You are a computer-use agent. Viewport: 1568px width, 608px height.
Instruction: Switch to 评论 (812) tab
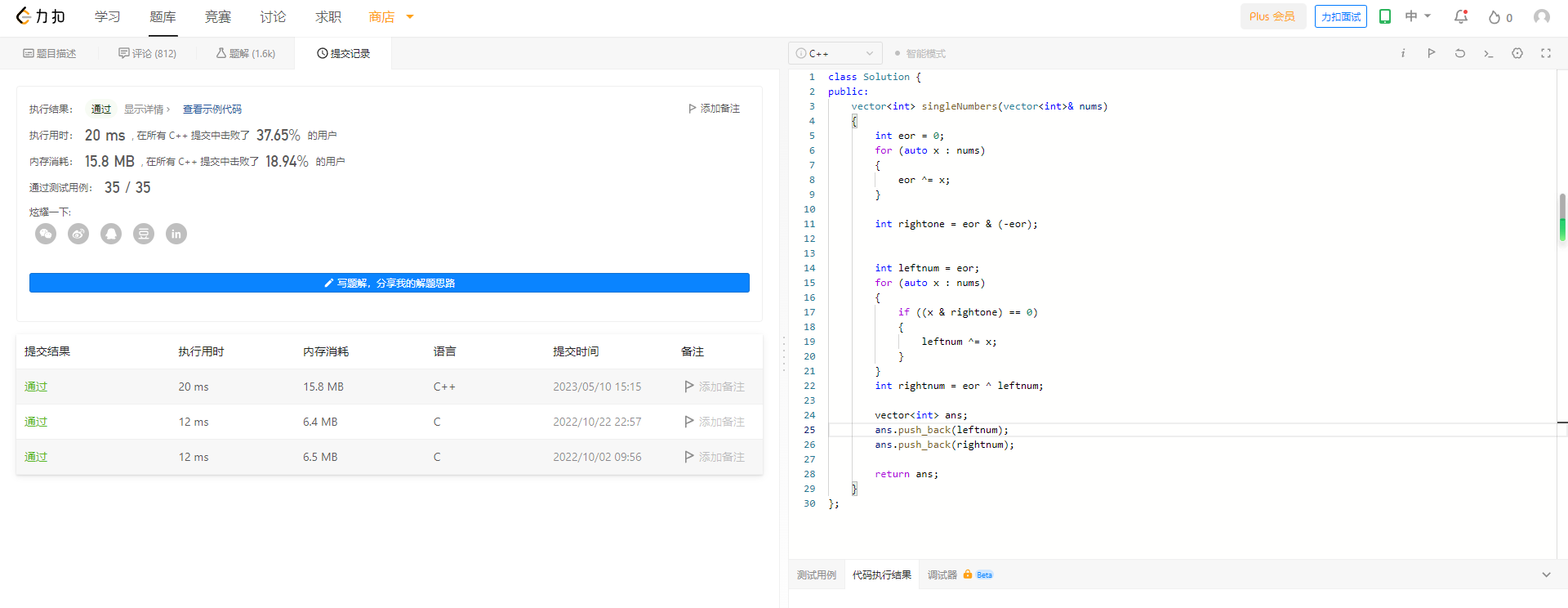coord(147,53)
